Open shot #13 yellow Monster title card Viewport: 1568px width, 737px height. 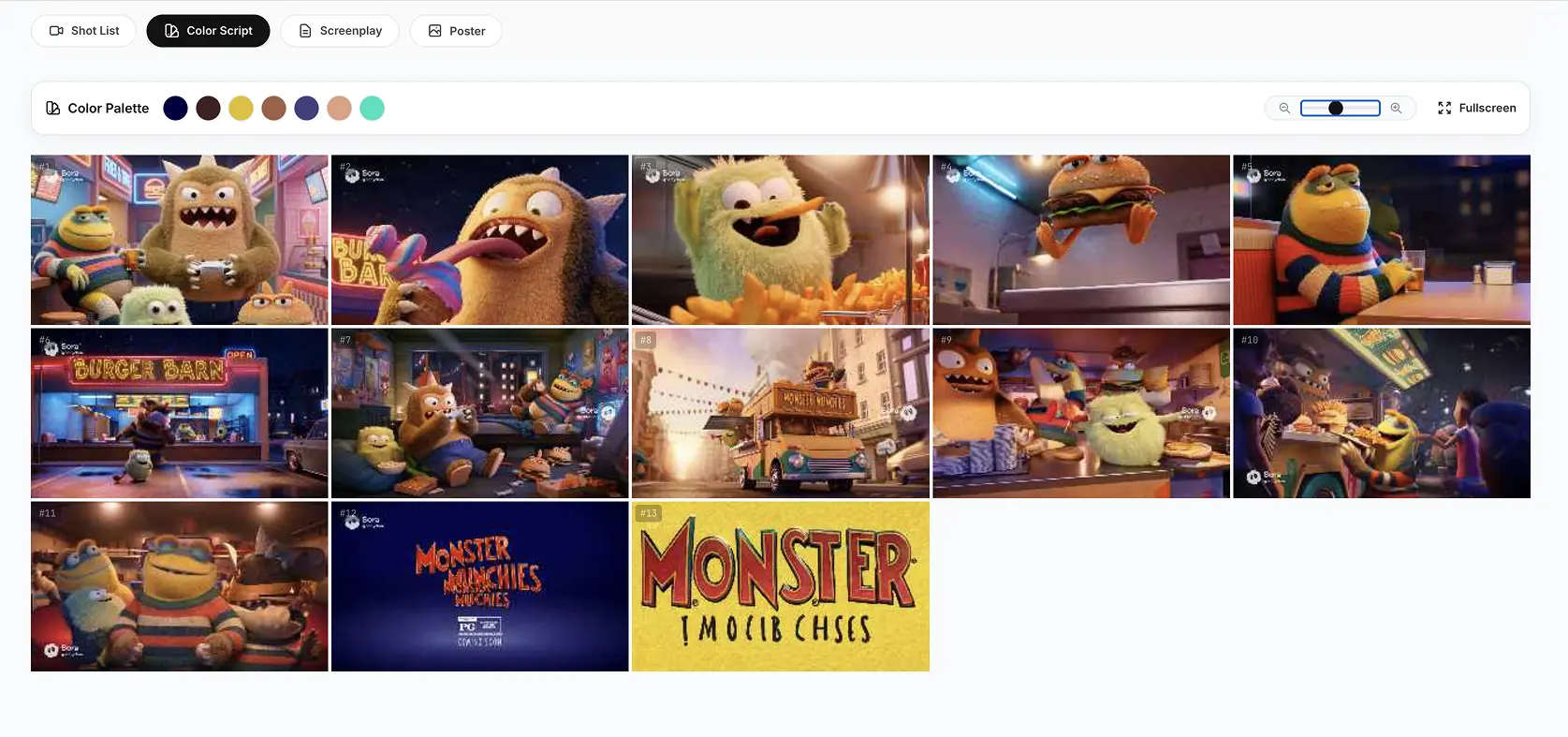click(780, 586)
